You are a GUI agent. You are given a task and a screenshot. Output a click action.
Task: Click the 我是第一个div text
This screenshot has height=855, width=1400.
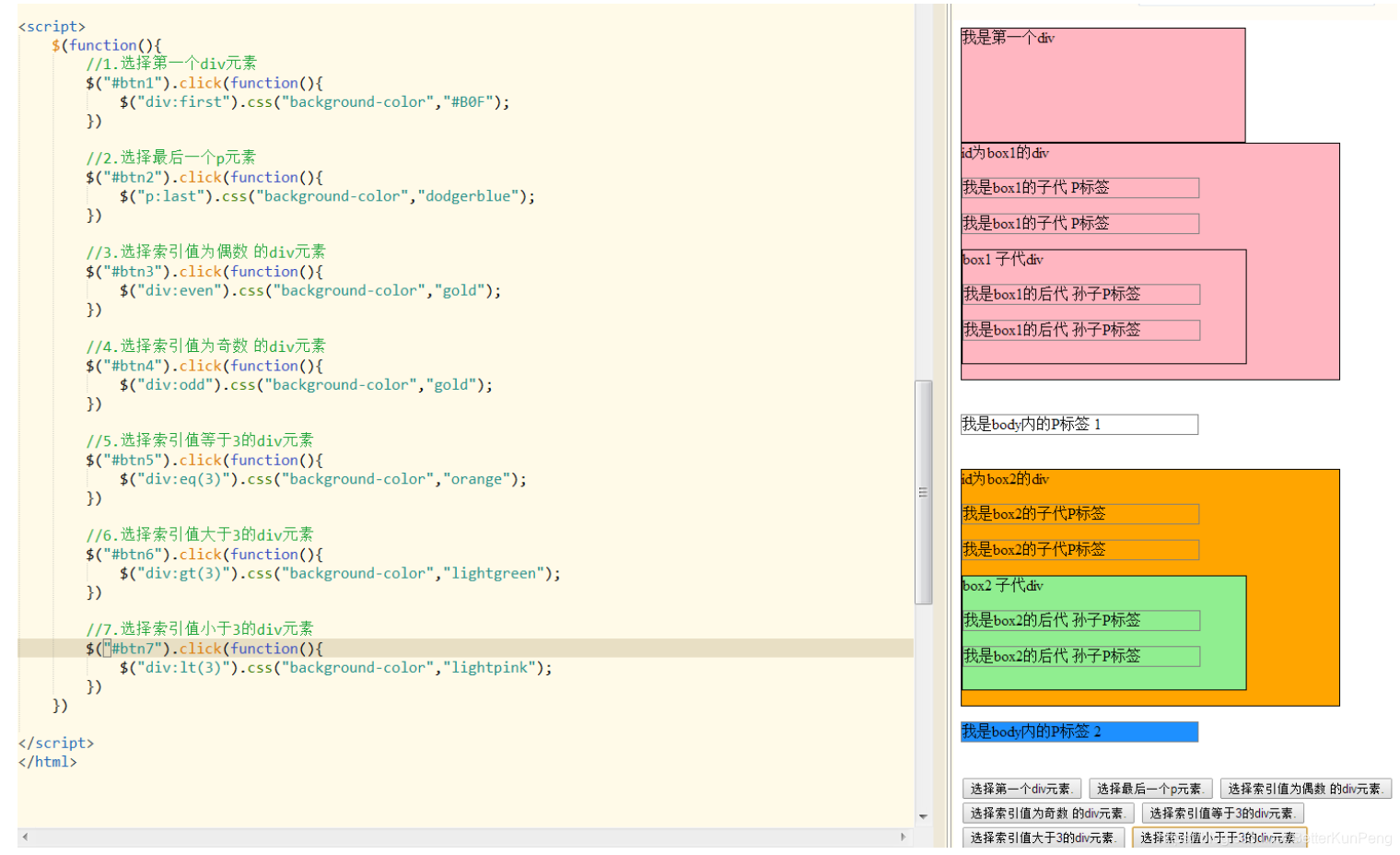click(x=1008, y=38)
